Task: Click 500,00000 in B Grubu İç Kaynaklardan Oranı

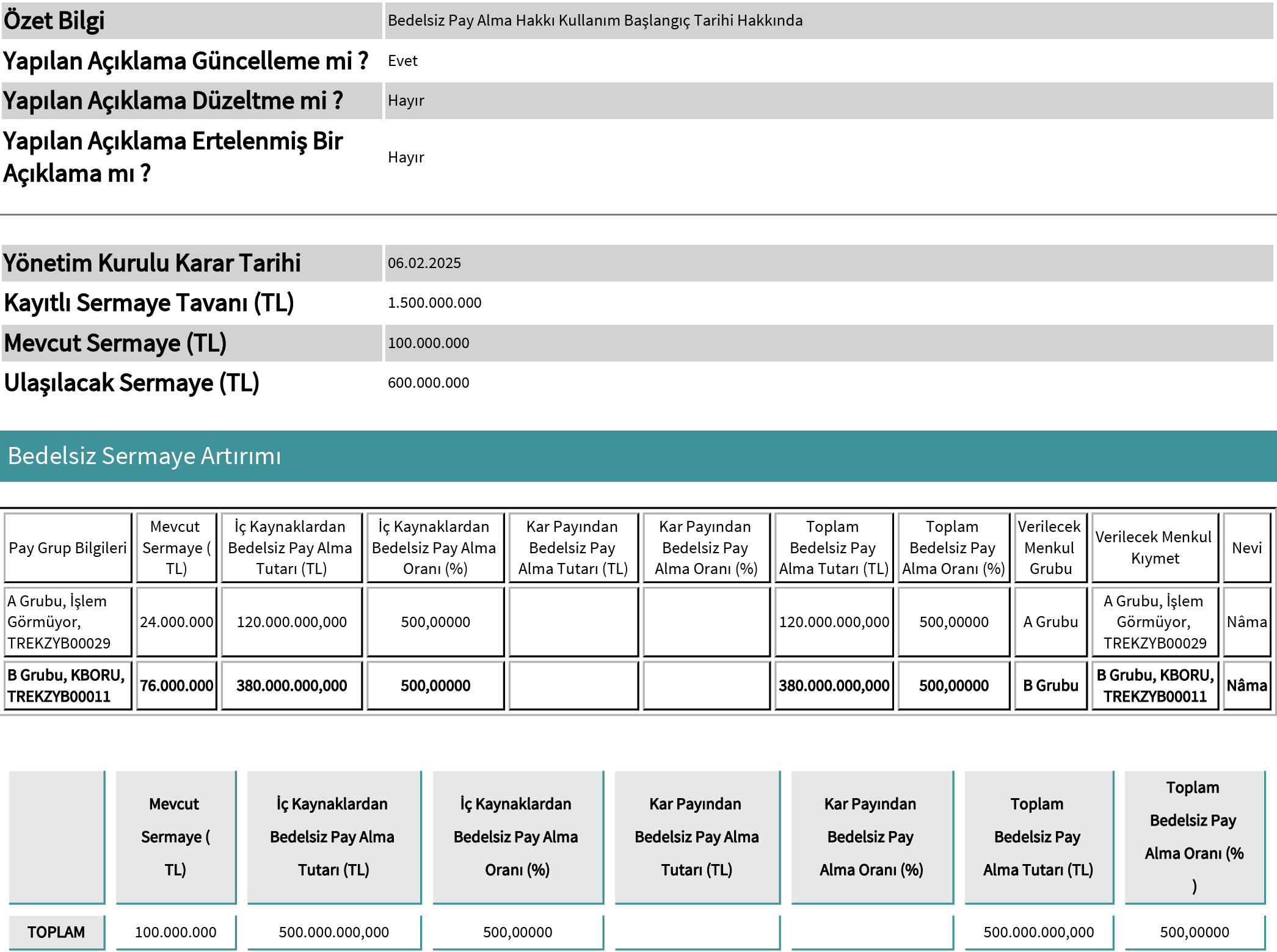Action: click(435, 686)
